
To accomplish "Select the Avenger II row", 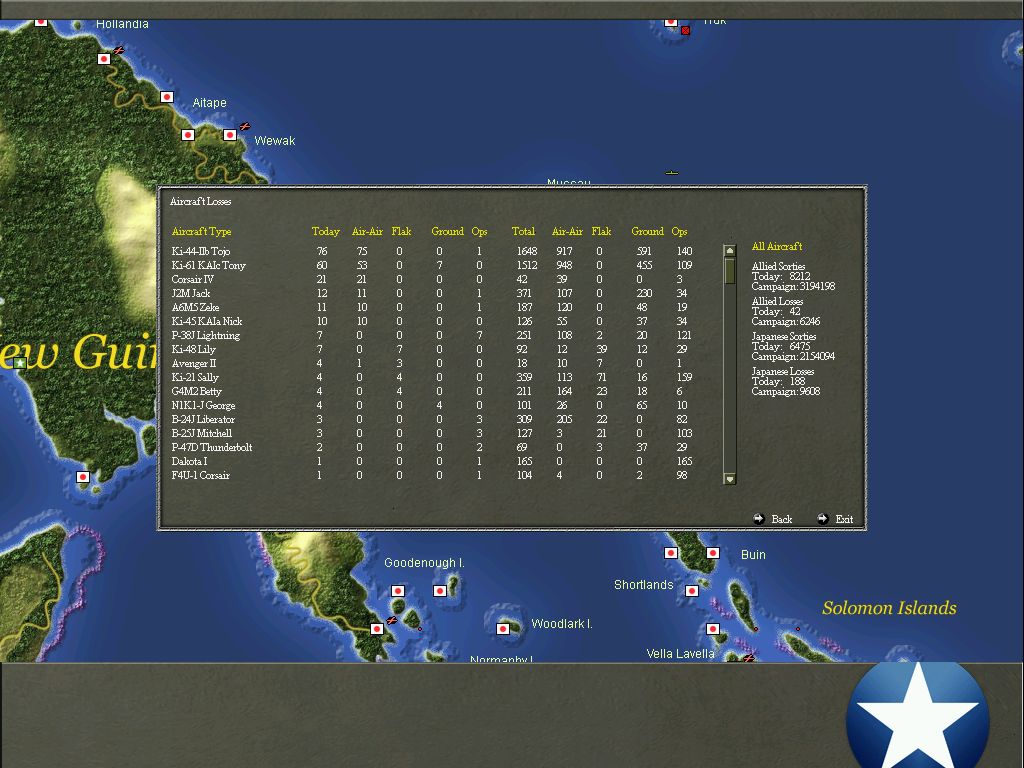I will pyautogui.click(x=432, y=364).
